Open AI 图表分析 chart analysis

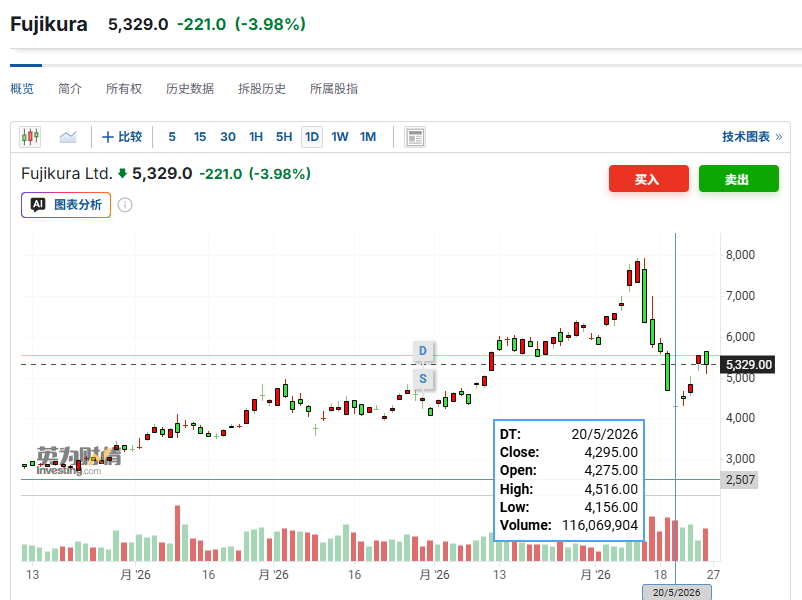click(66, 205)
